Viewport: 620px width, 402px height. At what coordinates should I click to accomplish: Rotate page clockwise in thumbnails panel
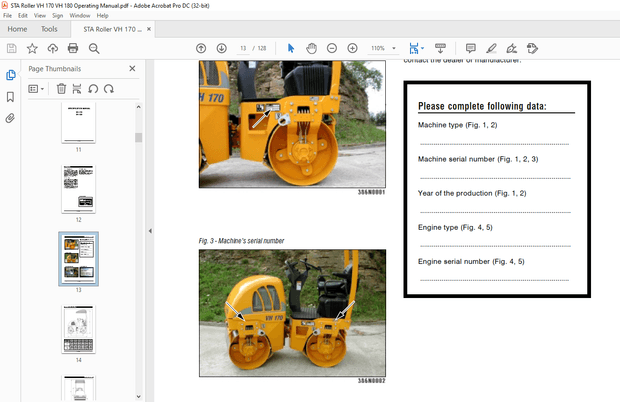coord(107,89)
